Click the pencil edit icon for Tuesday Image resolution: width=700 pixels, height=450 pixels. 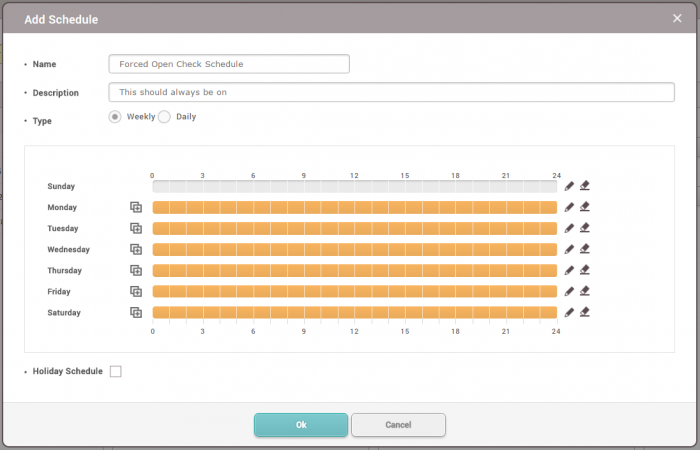coord(569,228)
